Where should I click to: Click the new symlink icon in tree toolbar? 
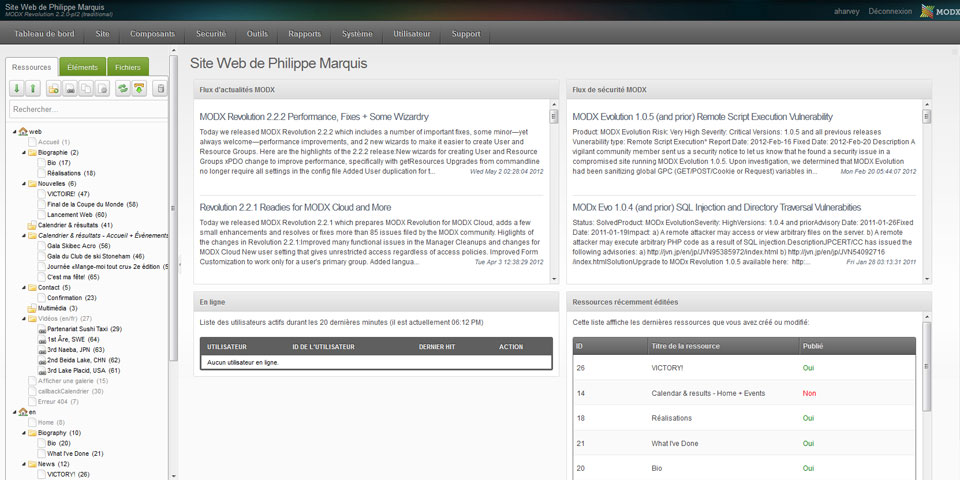click(86, 89)
